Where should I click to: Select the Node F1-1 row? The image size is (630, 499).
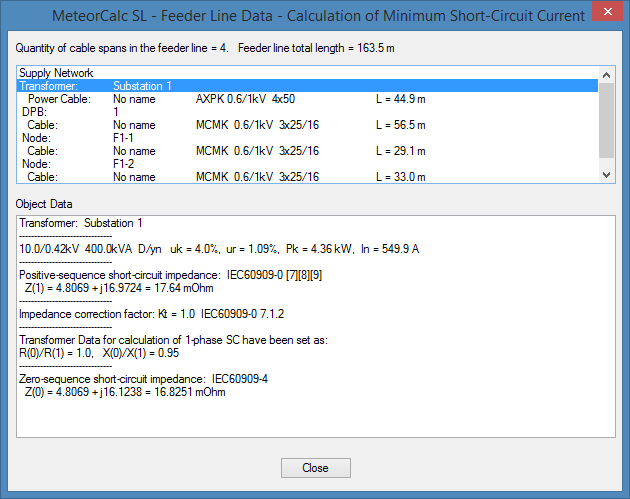[307, 138]
